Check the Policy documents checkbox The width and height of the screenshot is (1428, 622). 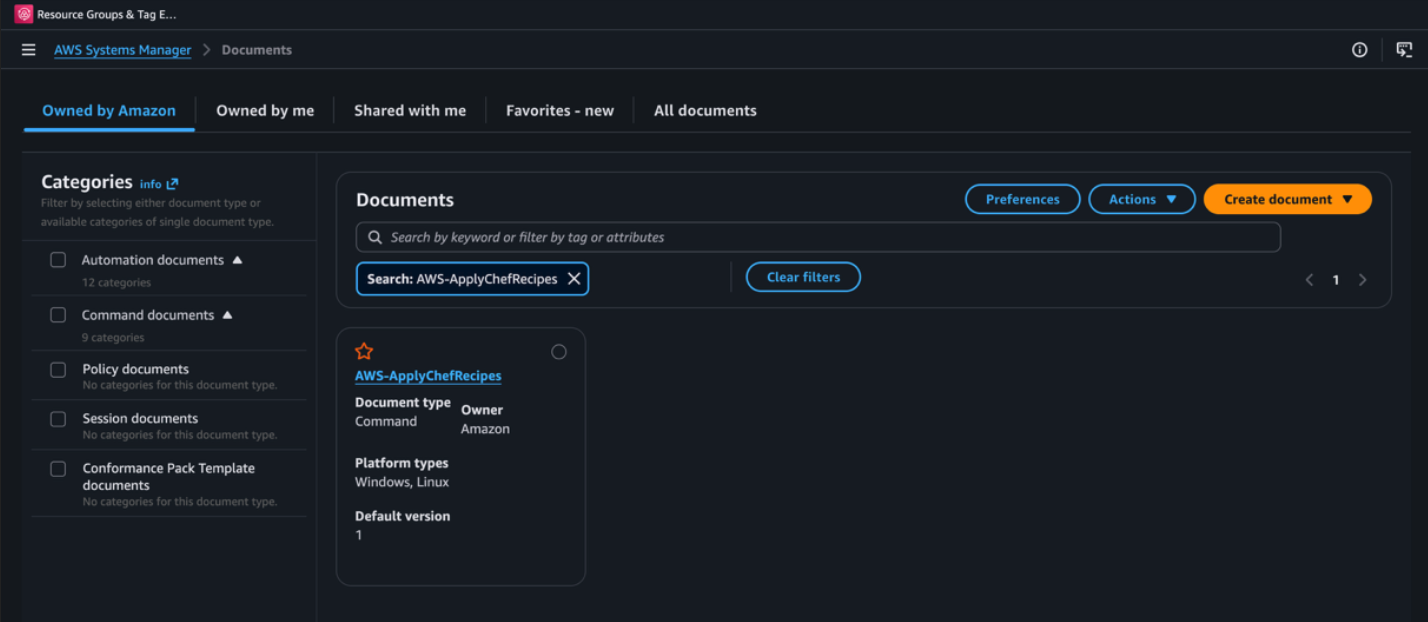(x=58, y=370)
